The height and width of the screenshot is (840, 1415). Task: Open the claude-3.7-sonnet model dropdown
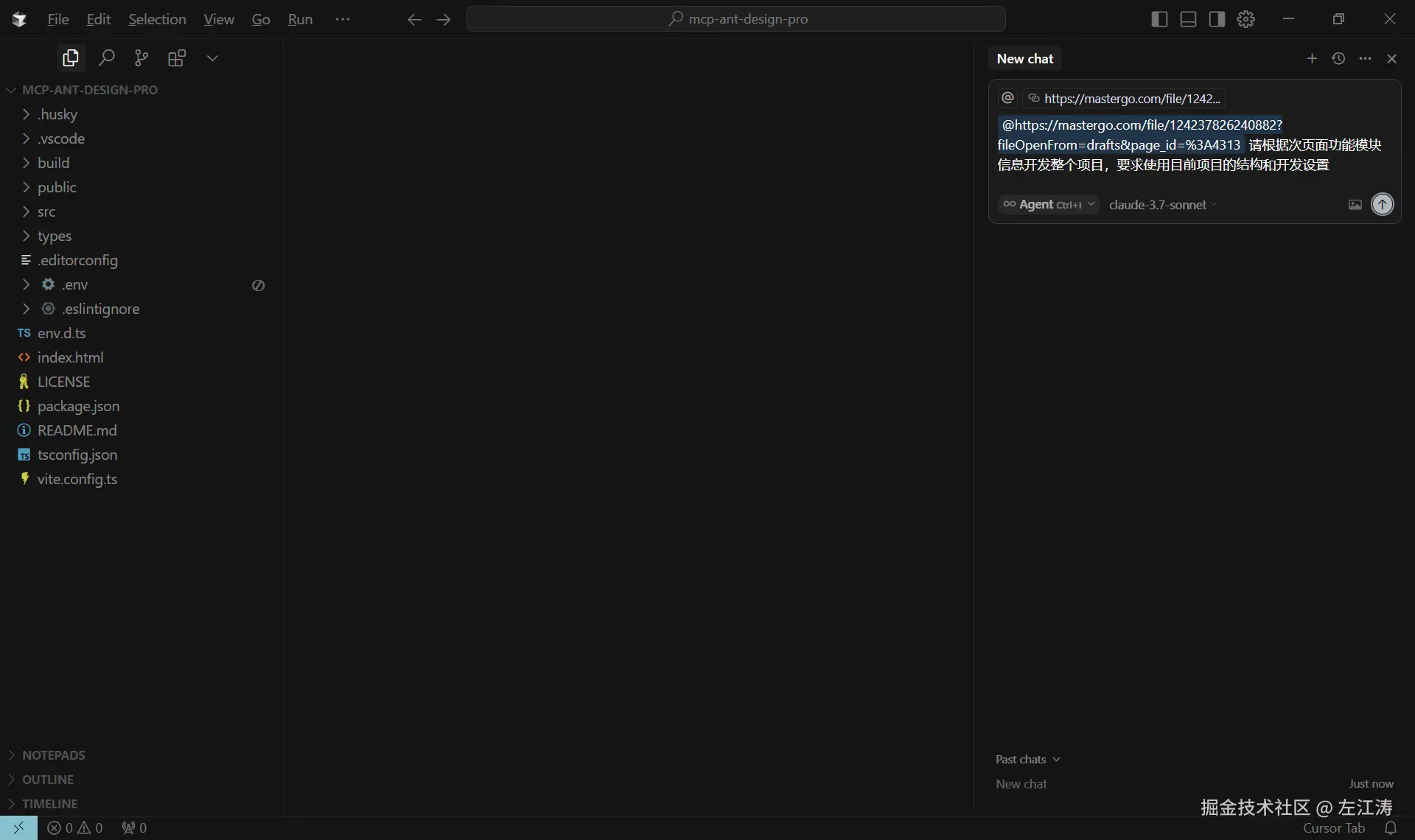tap(1162, 205)
